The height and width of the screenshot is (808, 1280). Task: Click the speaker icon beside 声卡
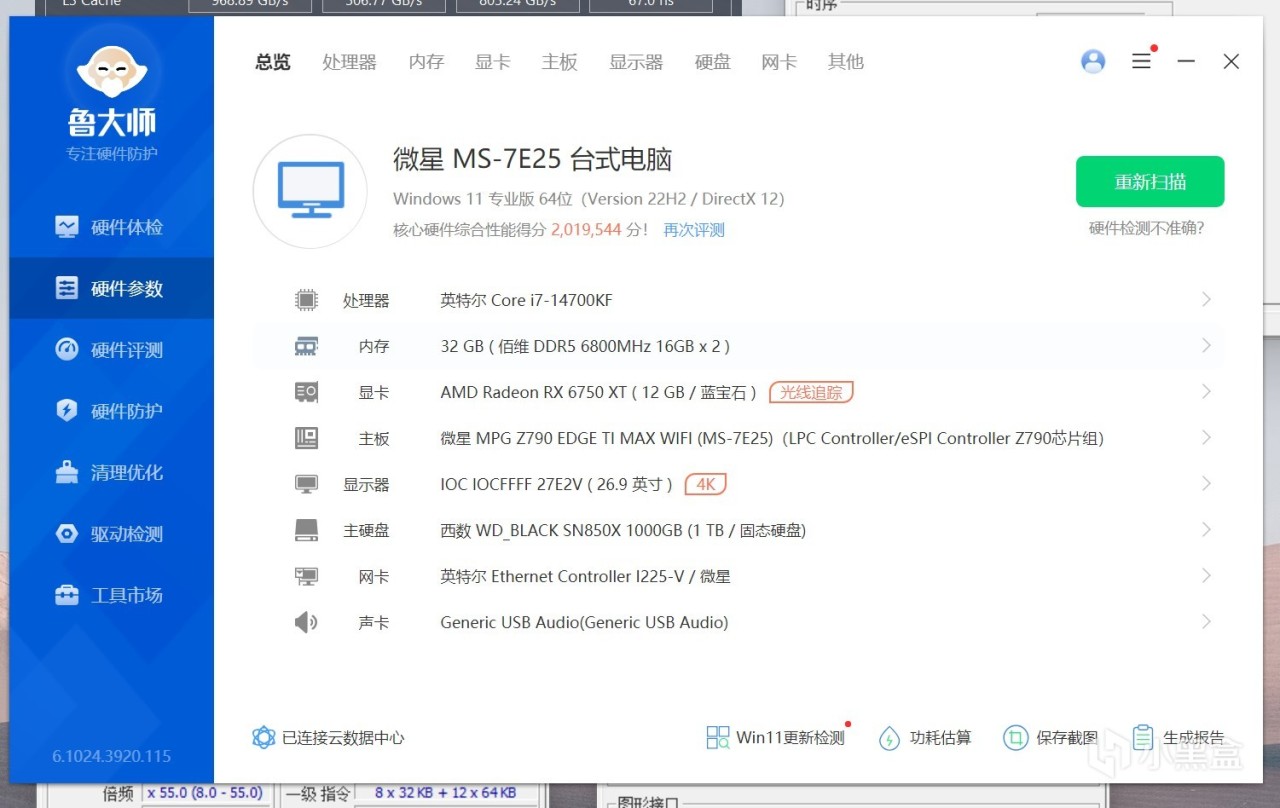[306, 622]
